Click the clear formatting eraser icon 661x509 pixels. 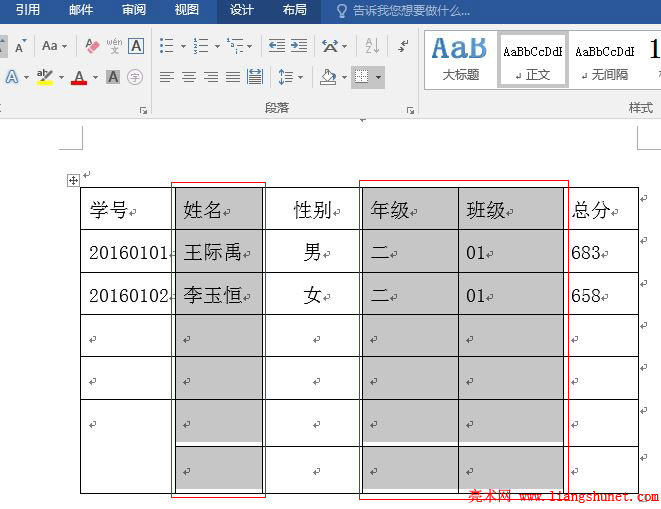[x=92, y=46]
